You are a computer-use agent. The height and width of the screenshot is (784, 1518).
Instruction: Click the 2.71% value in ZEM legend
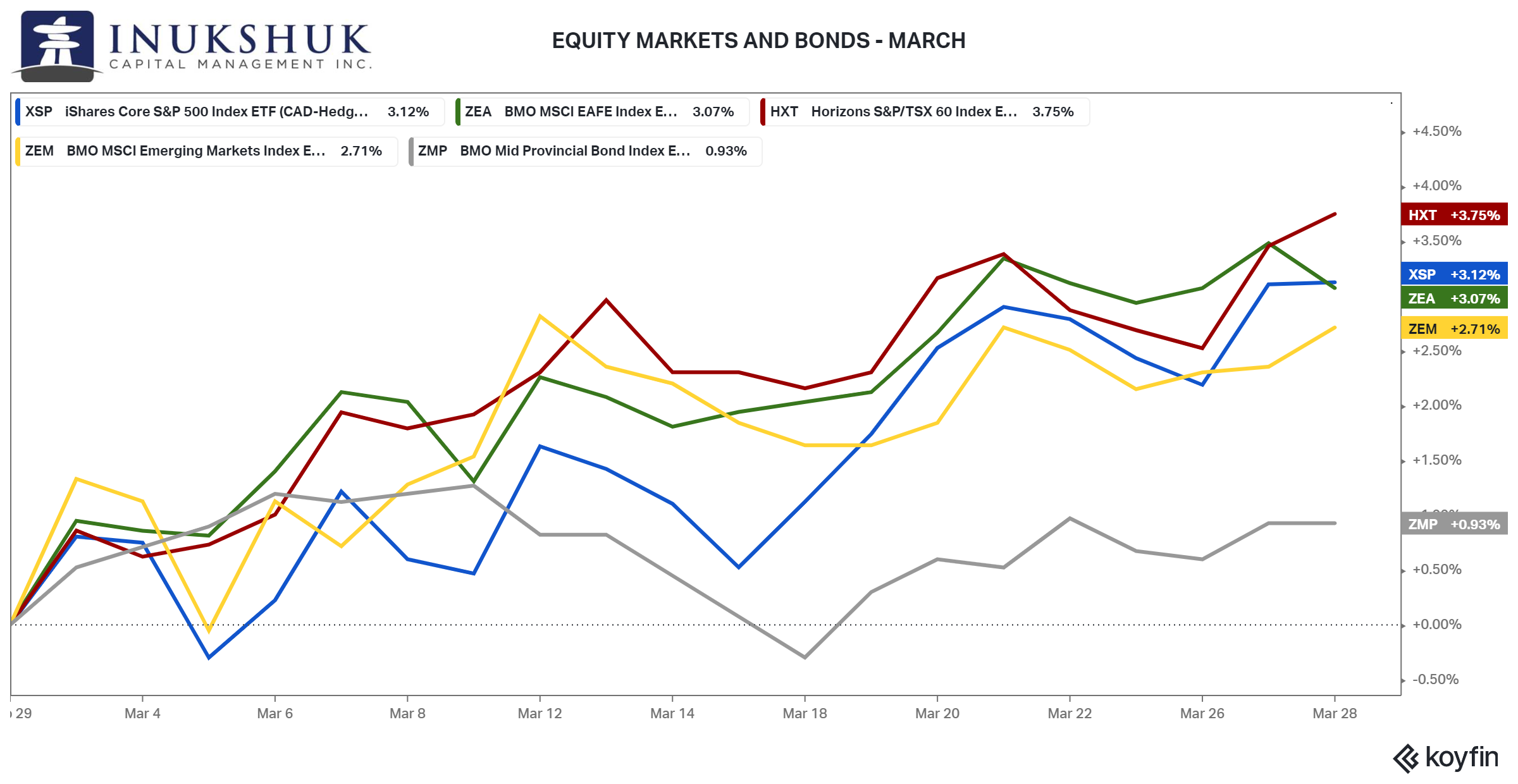361,151
